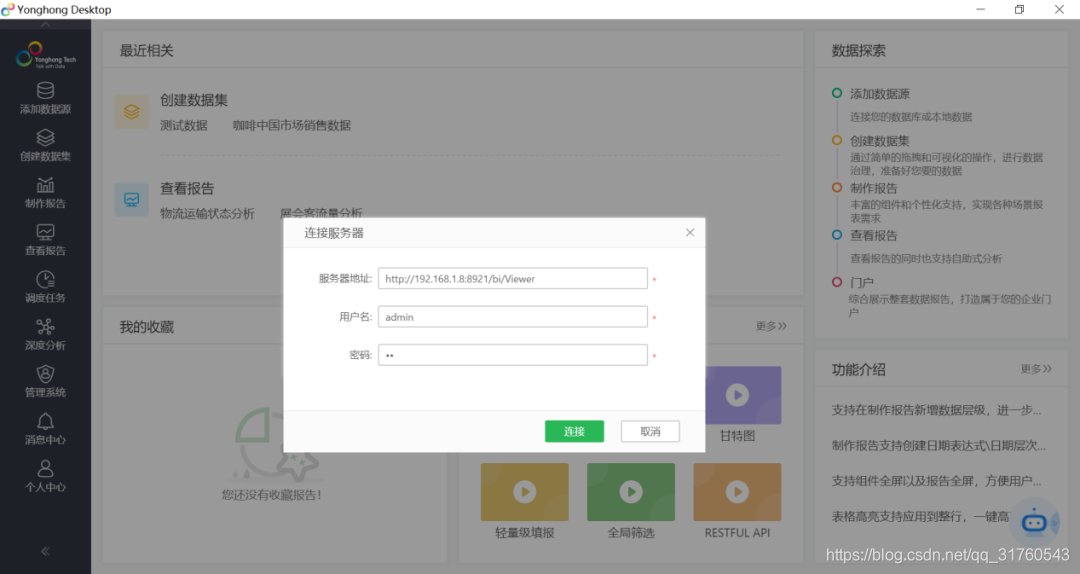Minimize the Yonghong Desktop window
Viewport: 1080px width, 574px height.
(980, 10)
